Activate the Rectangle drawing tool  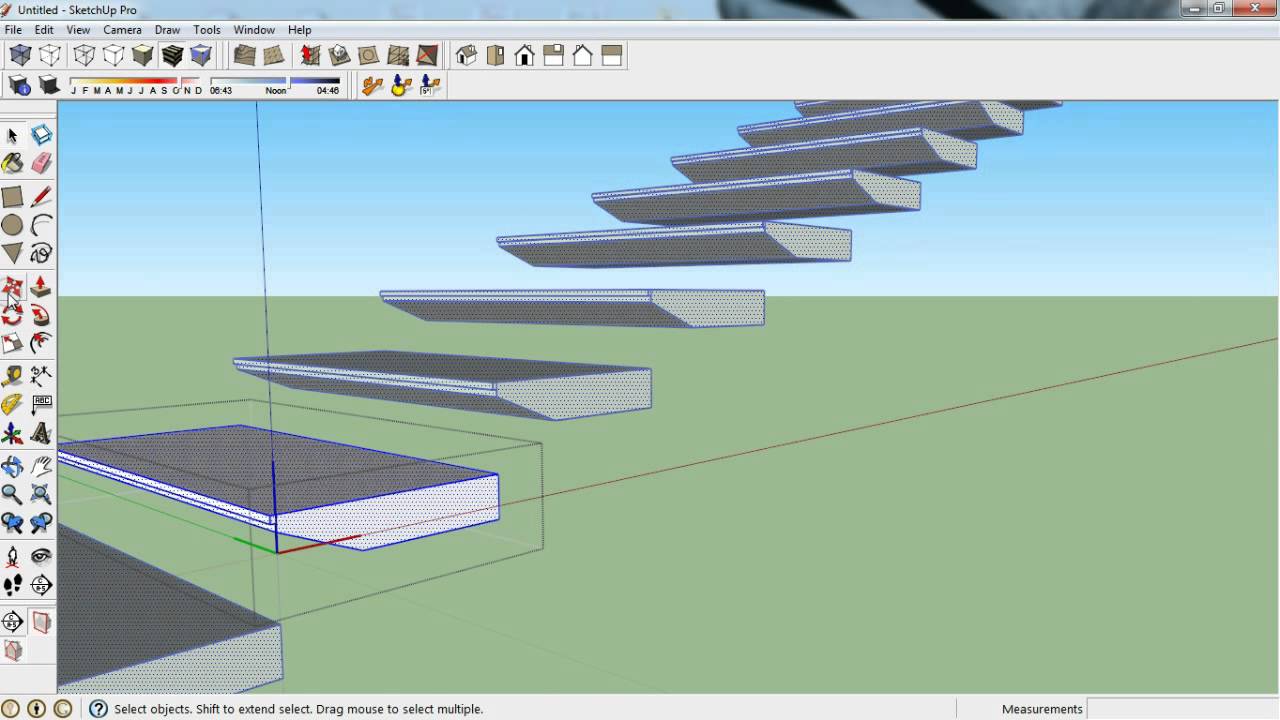12,197
